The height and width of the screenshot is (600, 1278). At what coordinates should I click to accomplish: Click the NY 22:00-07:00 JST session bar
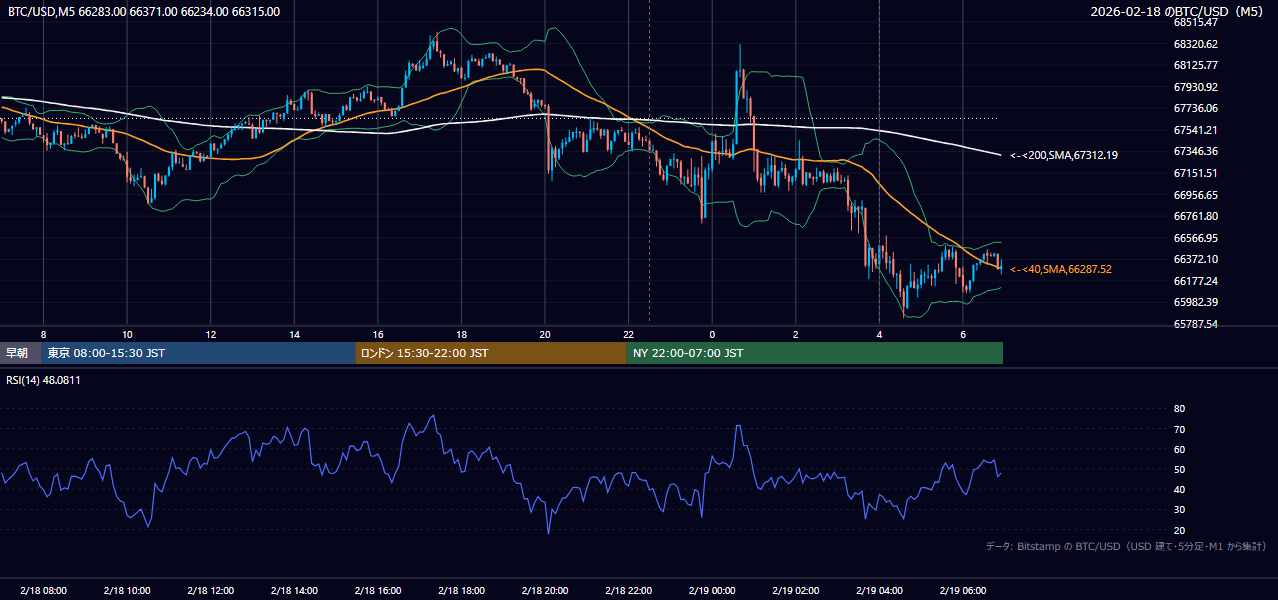tap(815, 353)
